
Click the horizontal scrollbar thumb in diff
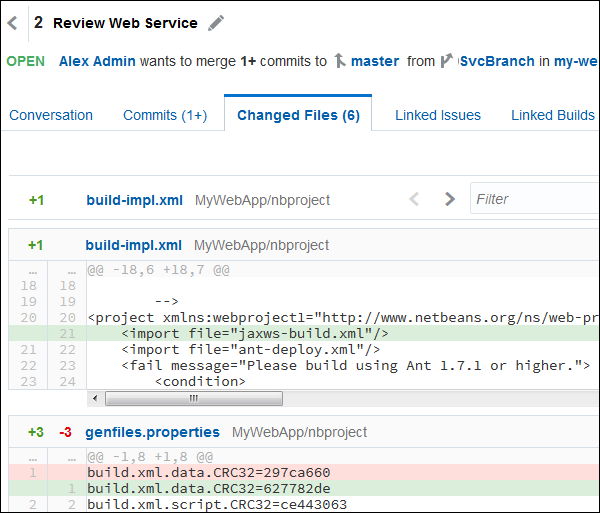(193, 398)
